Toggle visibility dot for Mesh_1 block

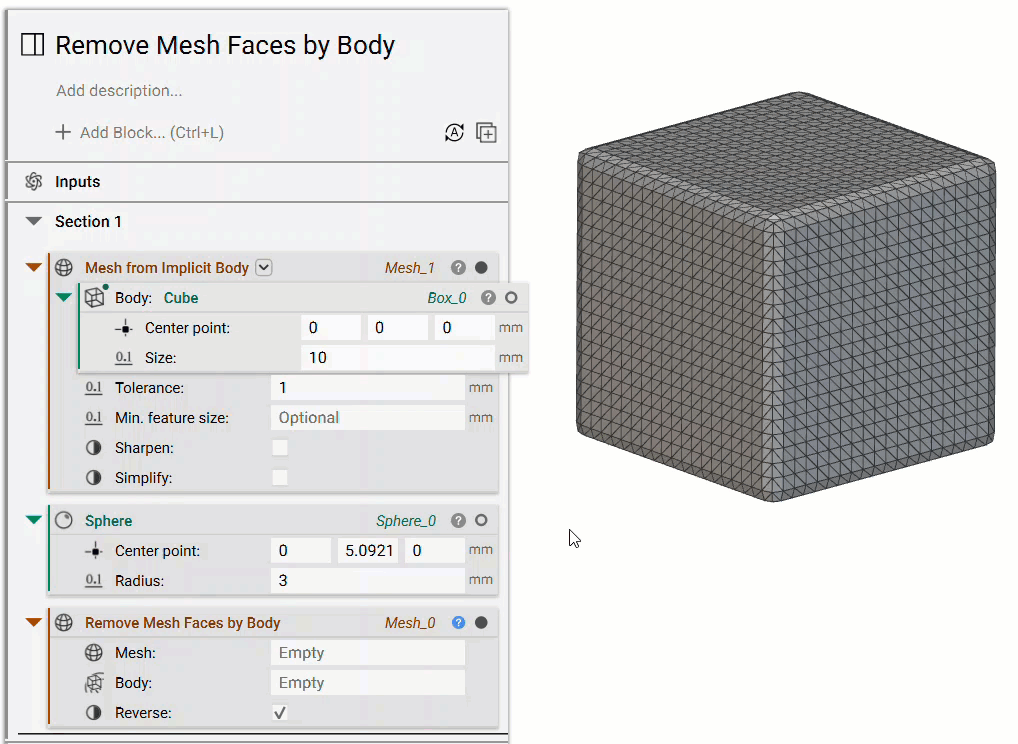click(x=481, y=267)
